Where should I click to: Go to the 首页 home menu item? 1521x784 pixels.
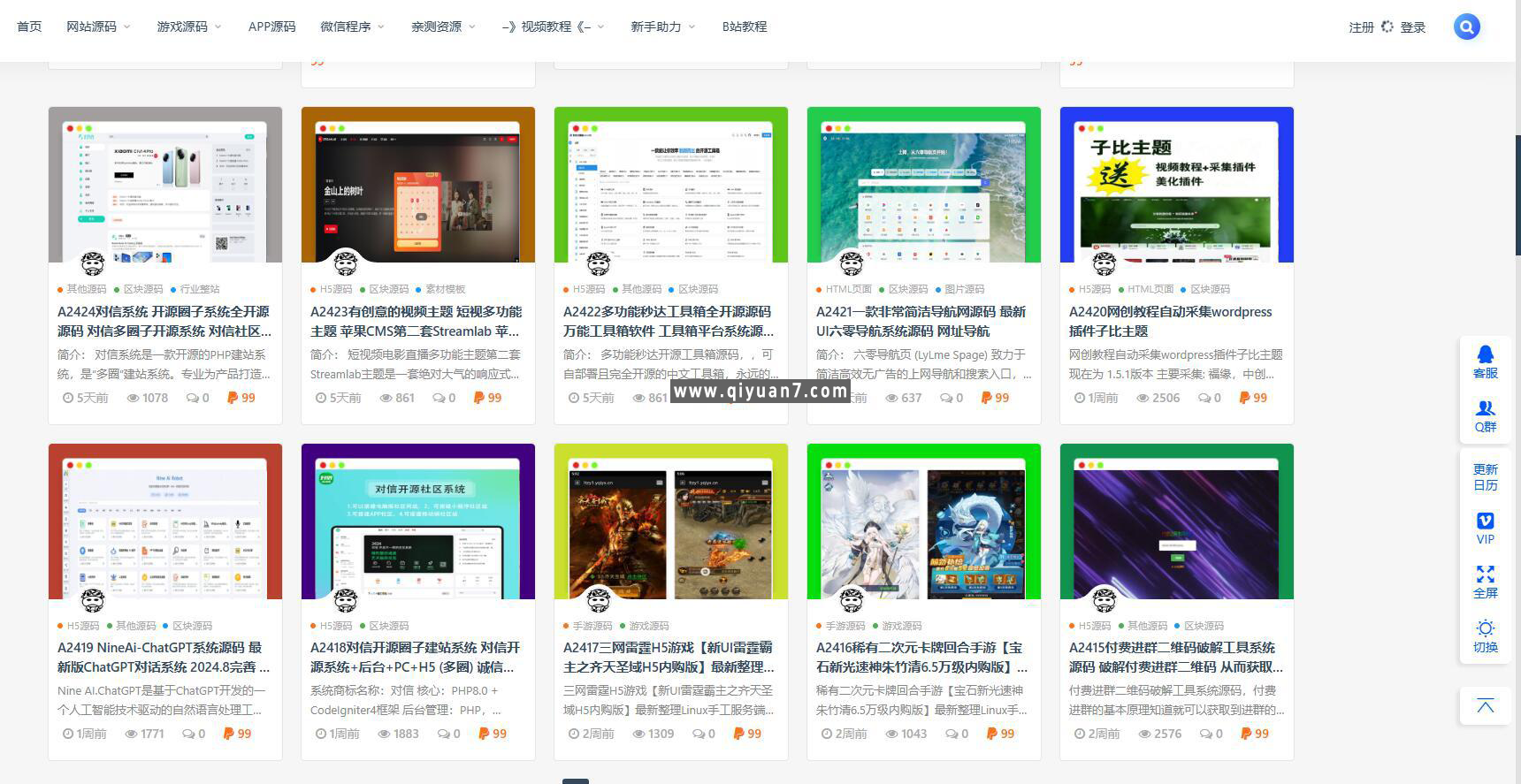tap(29, 27)
